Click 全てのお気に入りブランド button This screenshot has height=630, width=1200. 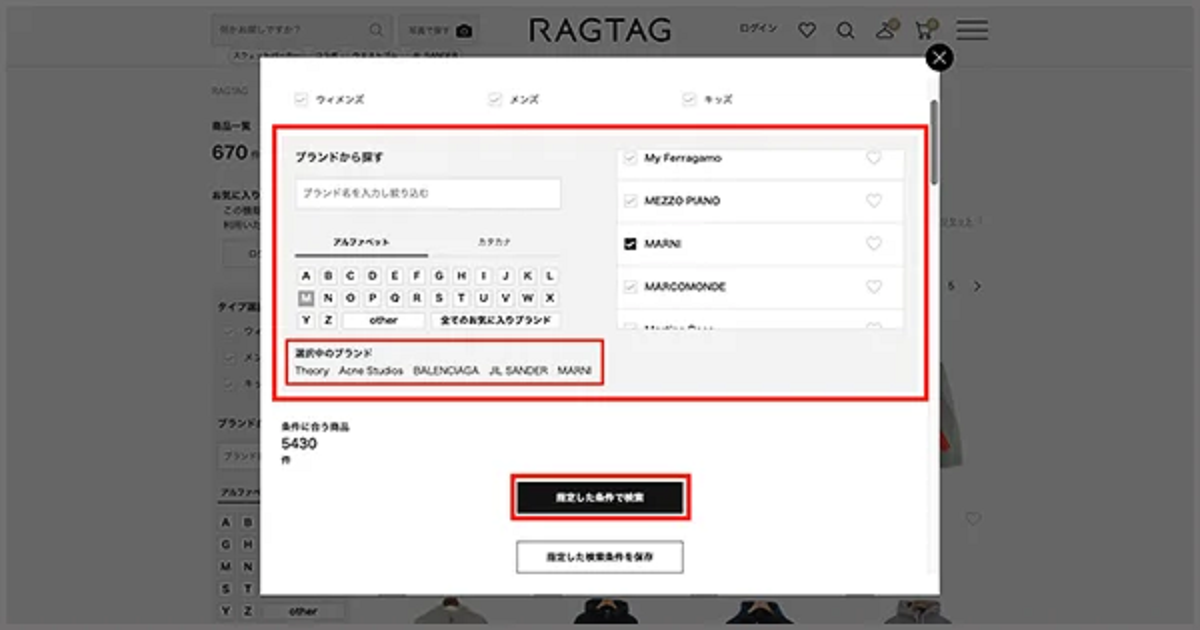pyautogui.click(x=496, y=320)
